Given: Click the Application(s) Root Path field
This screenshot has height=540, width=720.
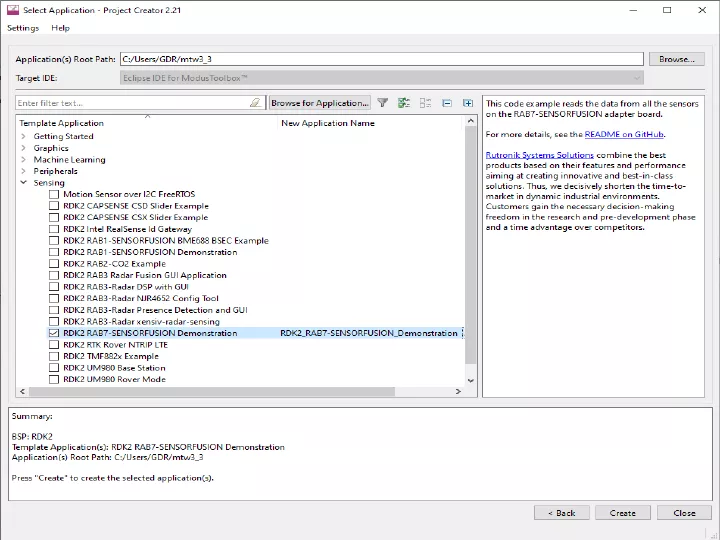Looking at the screenshot, I should click(382, 59).
